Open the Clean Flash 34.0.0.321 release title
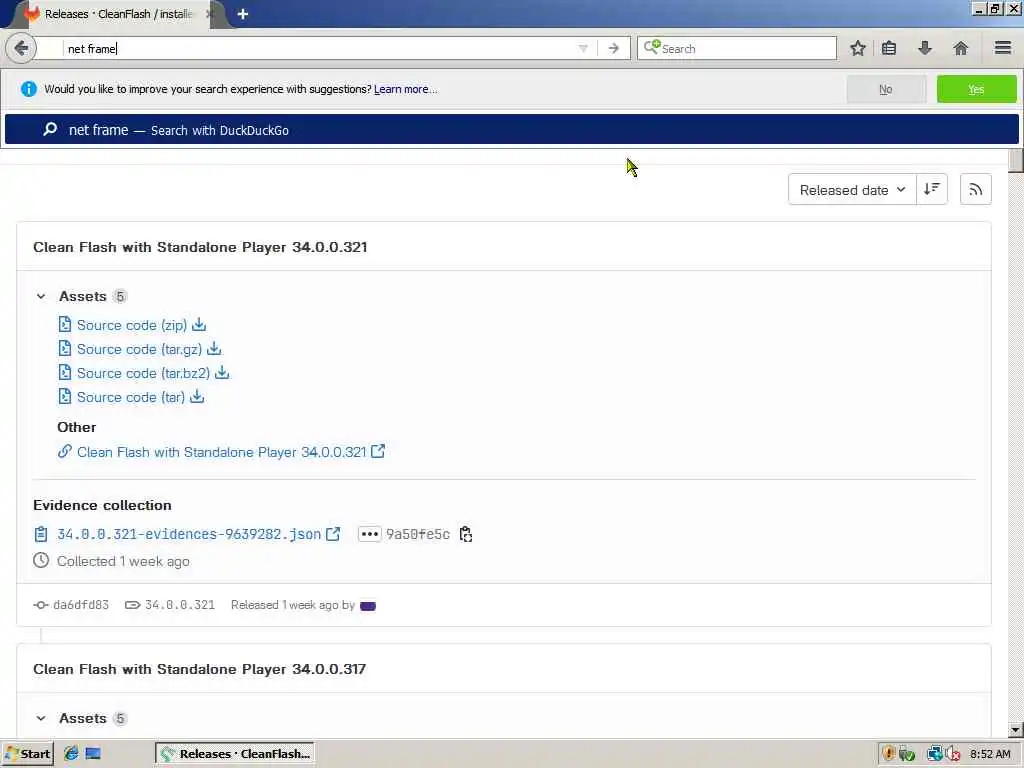Viewport: 1024px width, 768px height. [200, 248]
